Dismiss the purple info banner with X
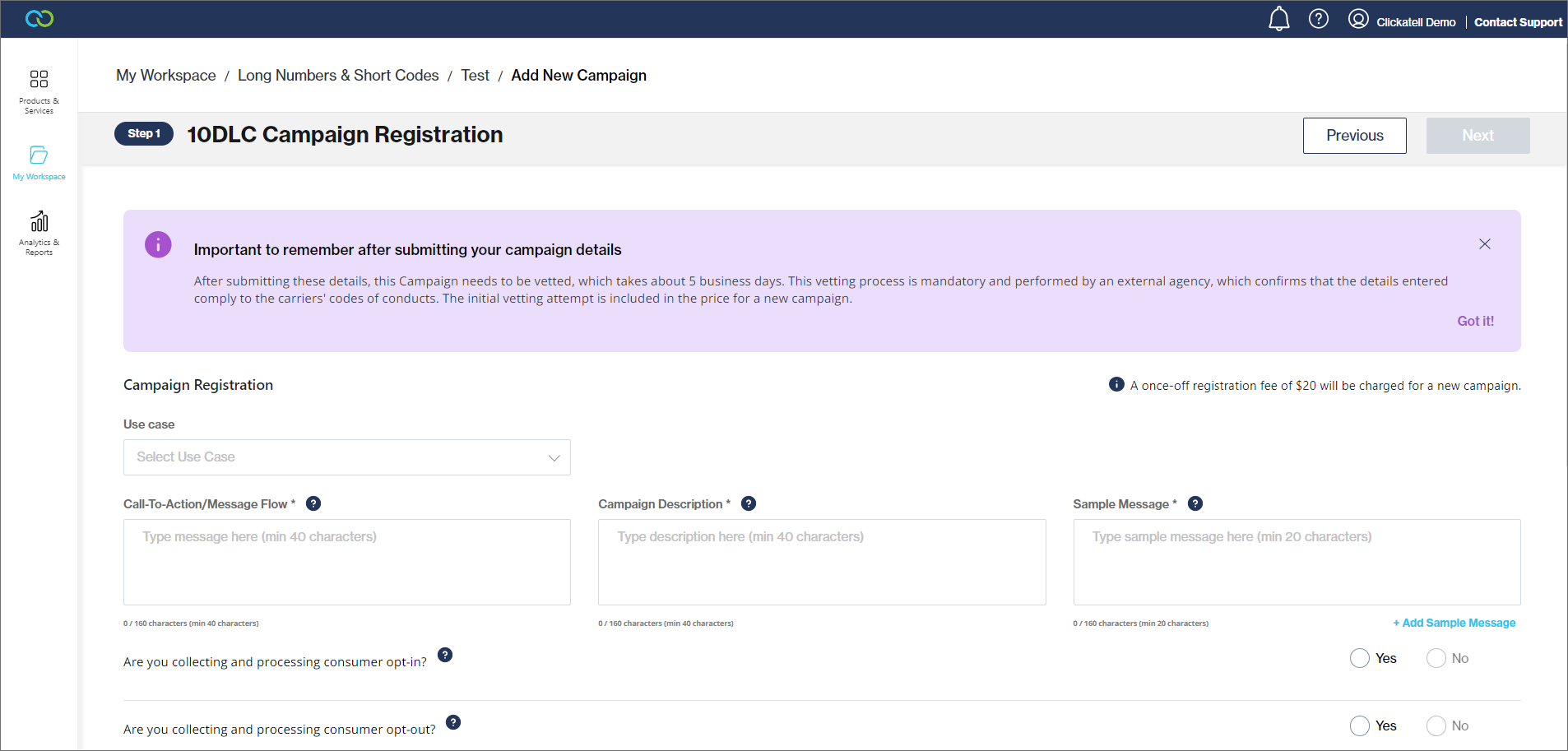 (1484, 244)
